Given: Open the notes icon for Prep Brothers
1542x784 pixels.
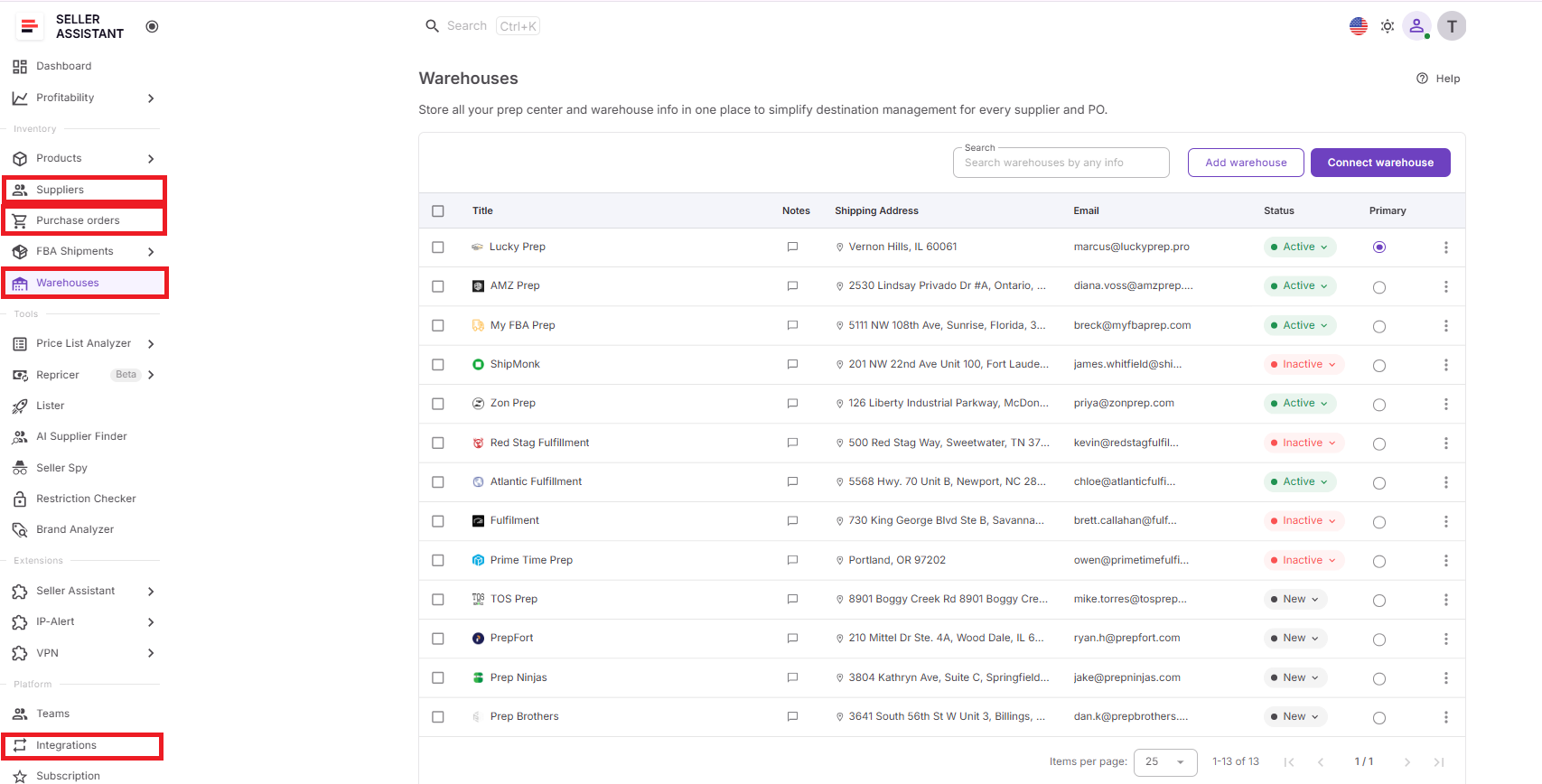Looking at the screenshot, I should 792,717.
